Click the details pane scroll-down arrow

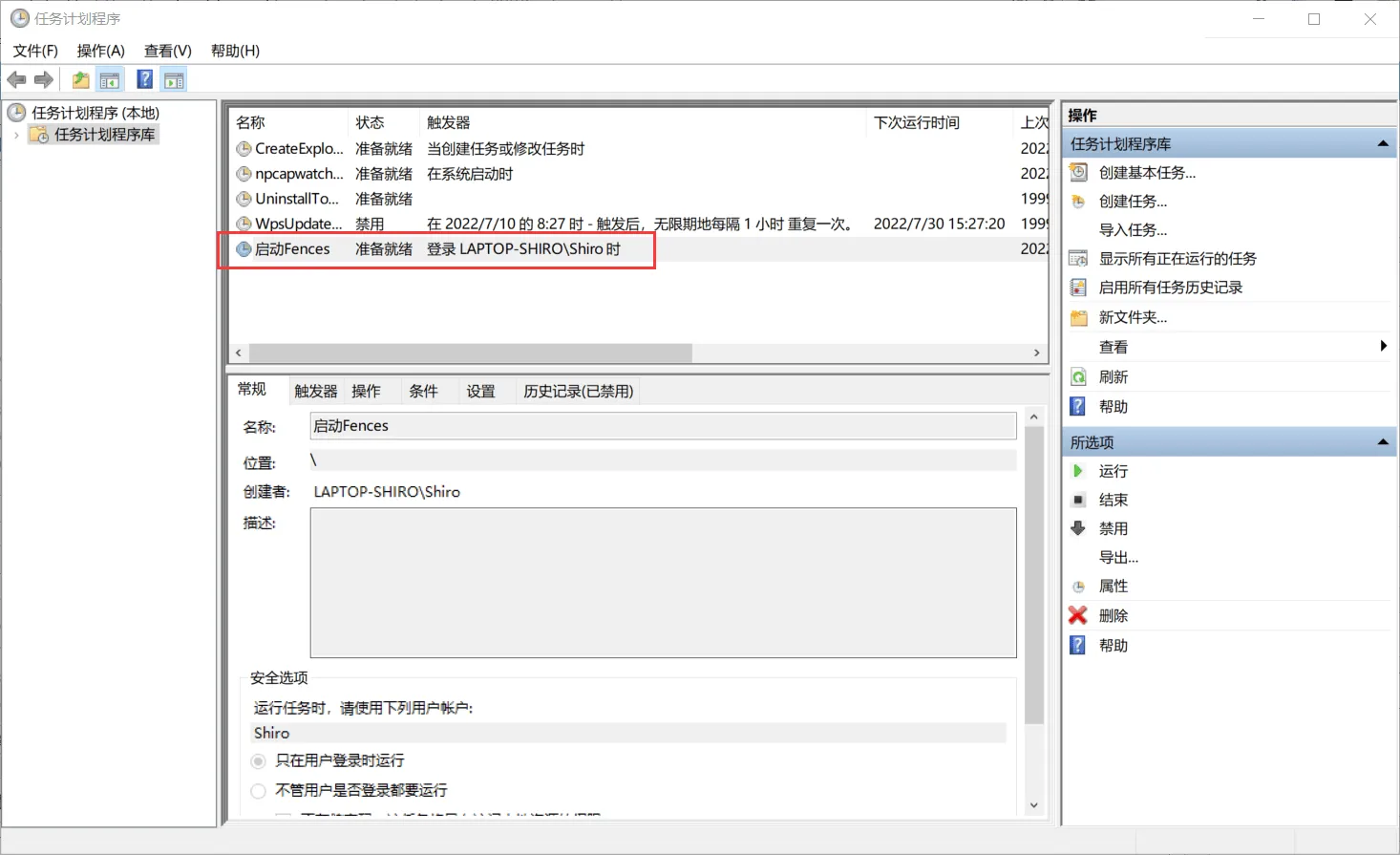click(1033, 805)
